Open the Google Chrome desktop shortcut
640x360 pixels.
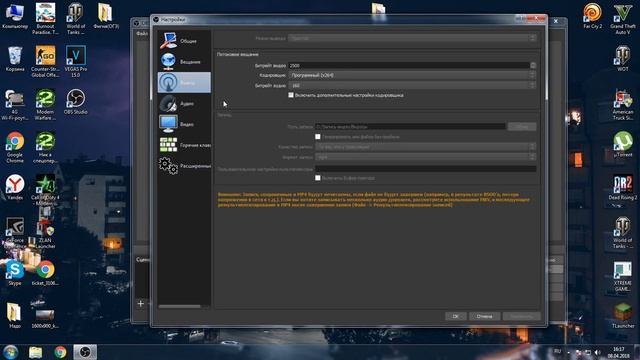pyautogui.click(x=15, y=147)
